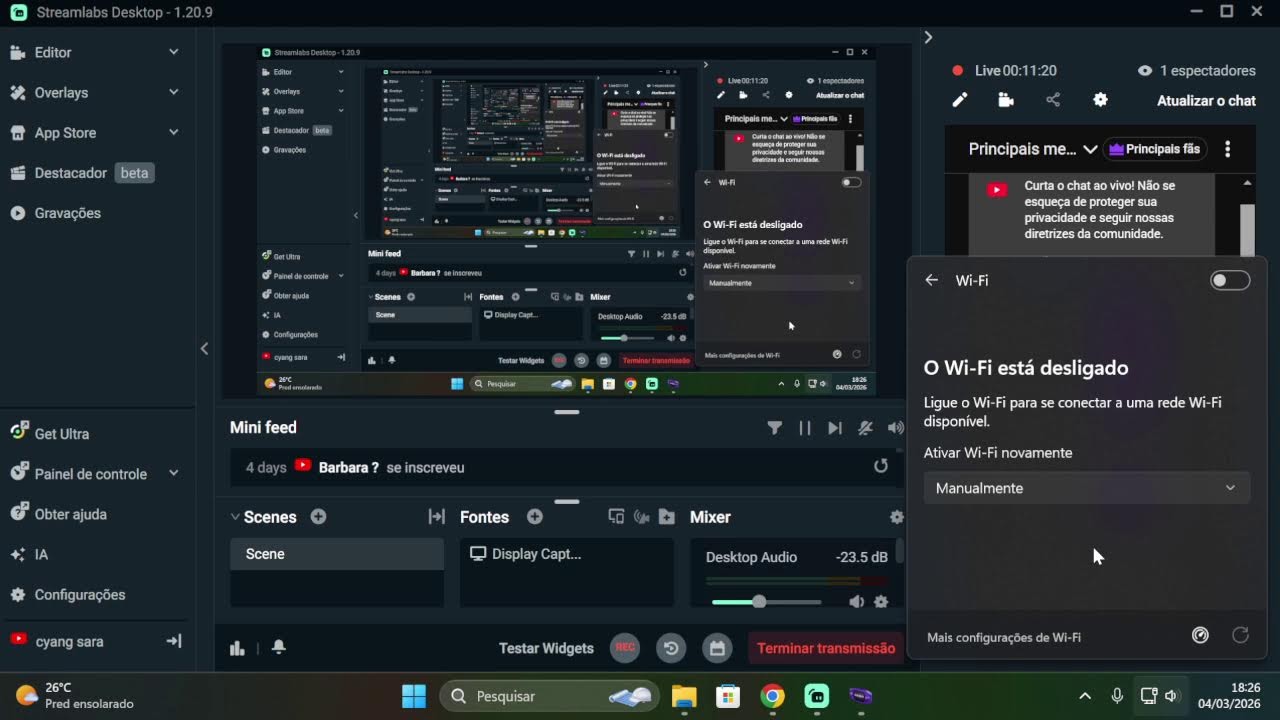Open the stream schedule calendar icon

click(717, 648)
